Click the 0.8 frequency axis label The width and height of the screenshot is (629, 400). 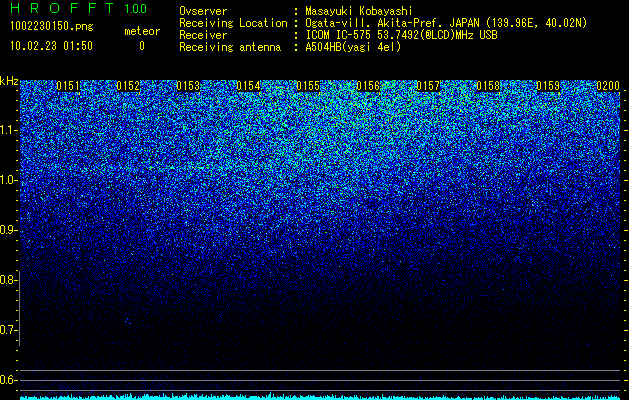[9, 280]
